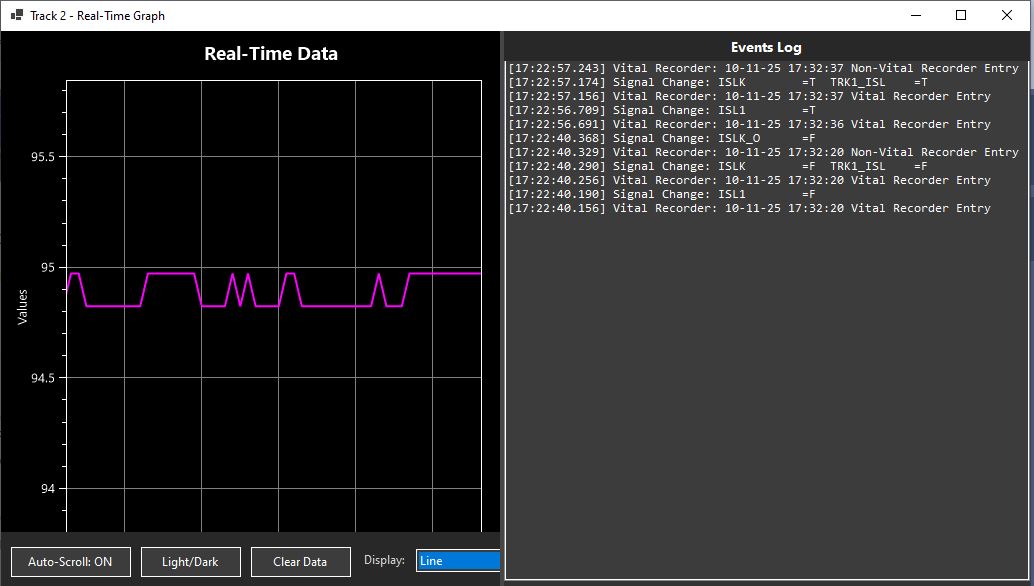Click the Events Log header
Image resolution: width=1034 pixels, height=586 pixels.
(x=766, y=47)
